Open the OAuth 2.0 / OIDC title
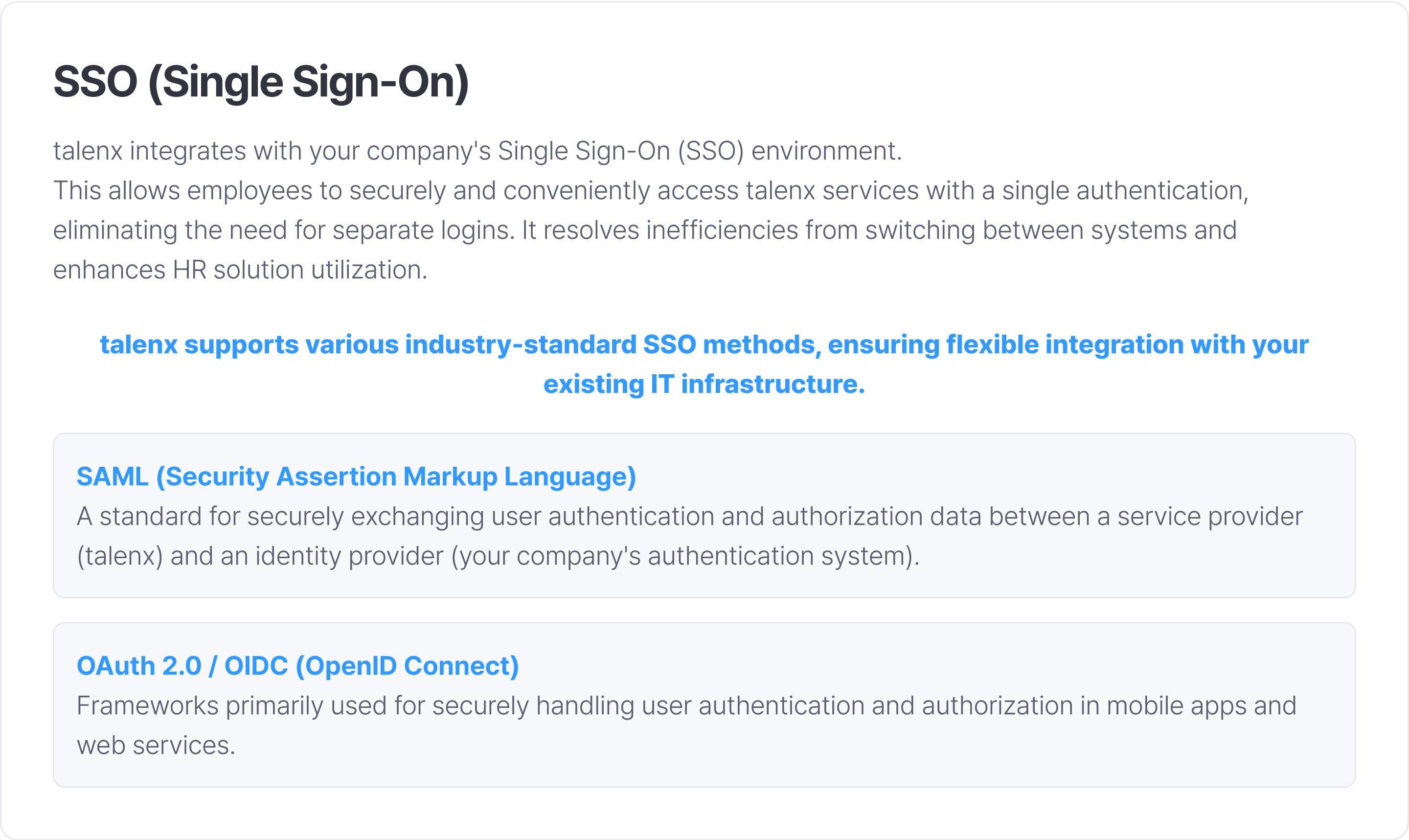 [x=297, y=666]
